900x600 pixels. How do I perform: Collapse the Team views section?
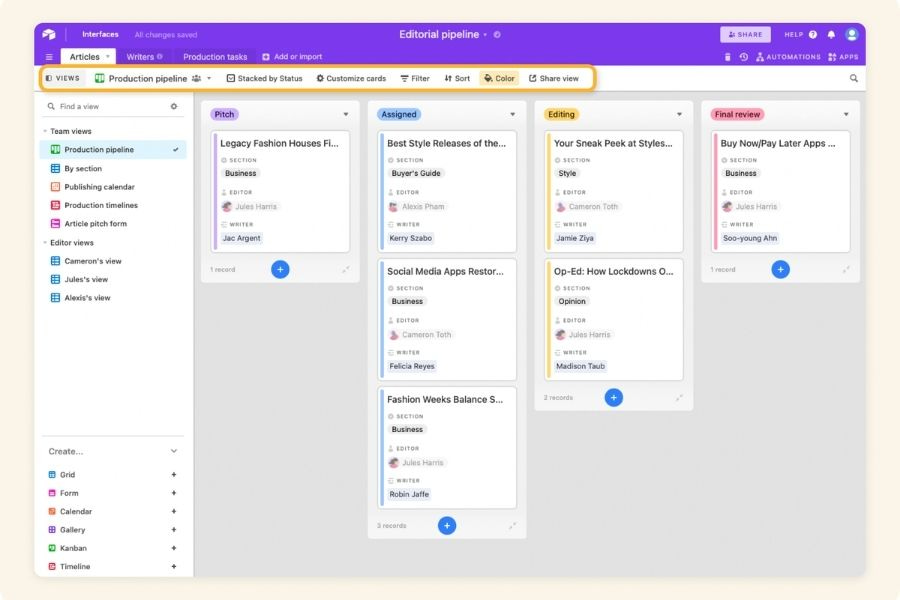pyautogui.click(x=45, y=131)
